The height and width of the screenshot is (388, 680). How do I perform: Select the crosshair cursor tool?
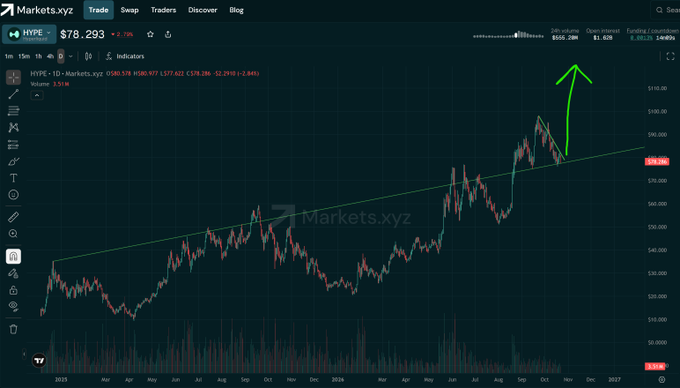coord(13,77)
